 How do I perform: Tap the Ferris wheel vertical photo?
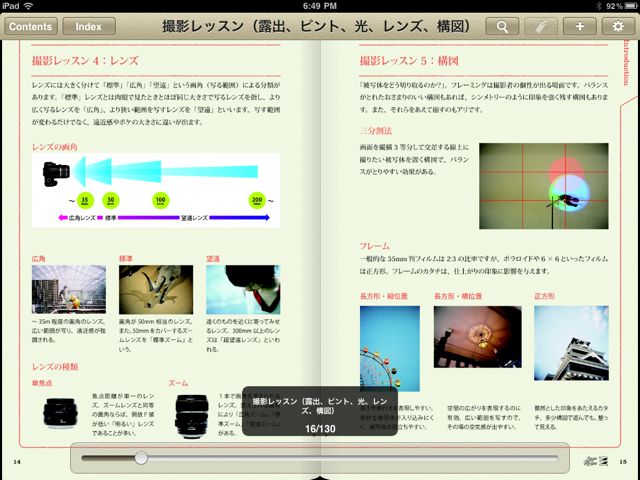(x=390, y=348)
